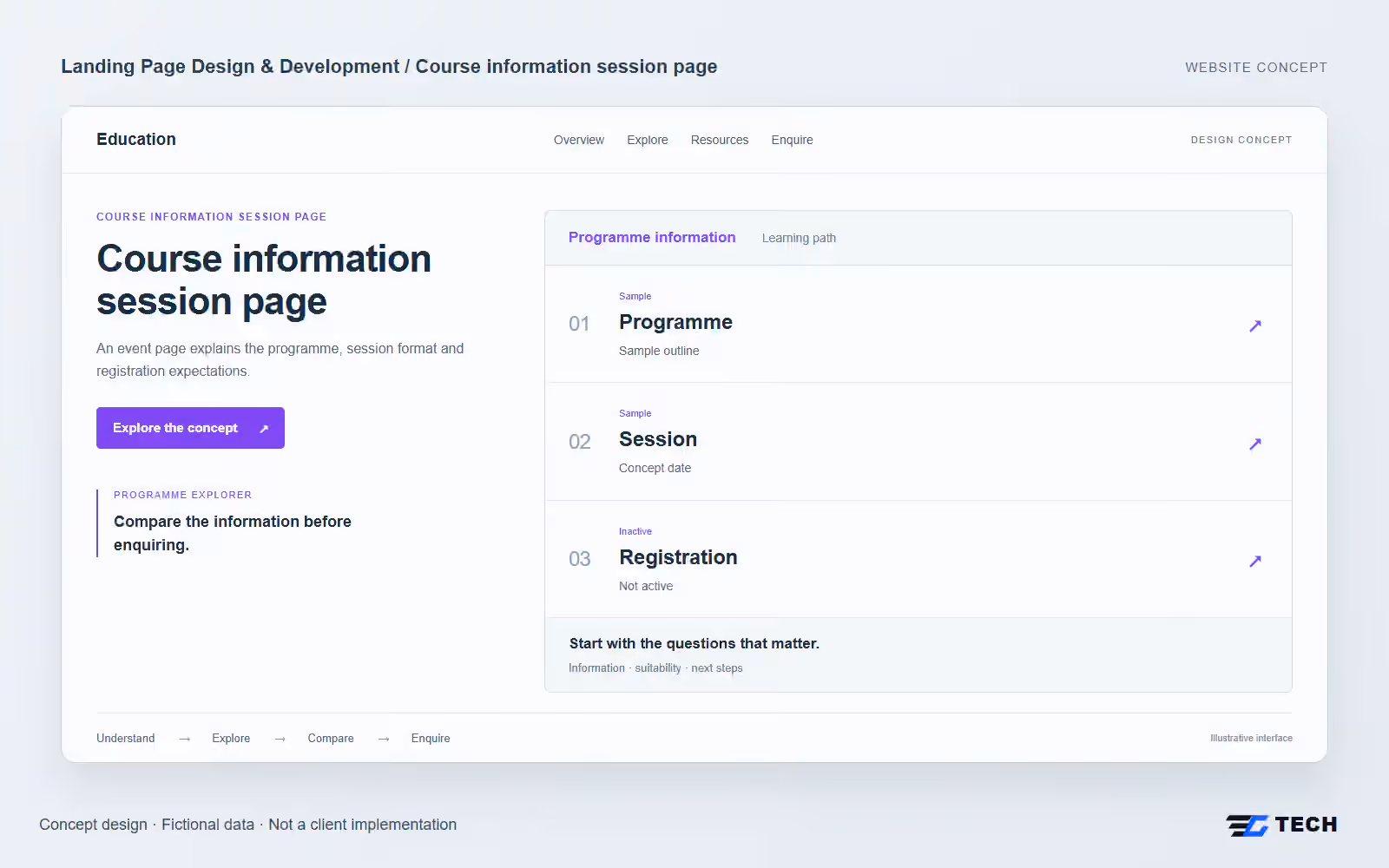The image size is (1389, 868).
Task: Click the Illustrative interface note
Action: pyautogui.click(x=1251, y=739)
